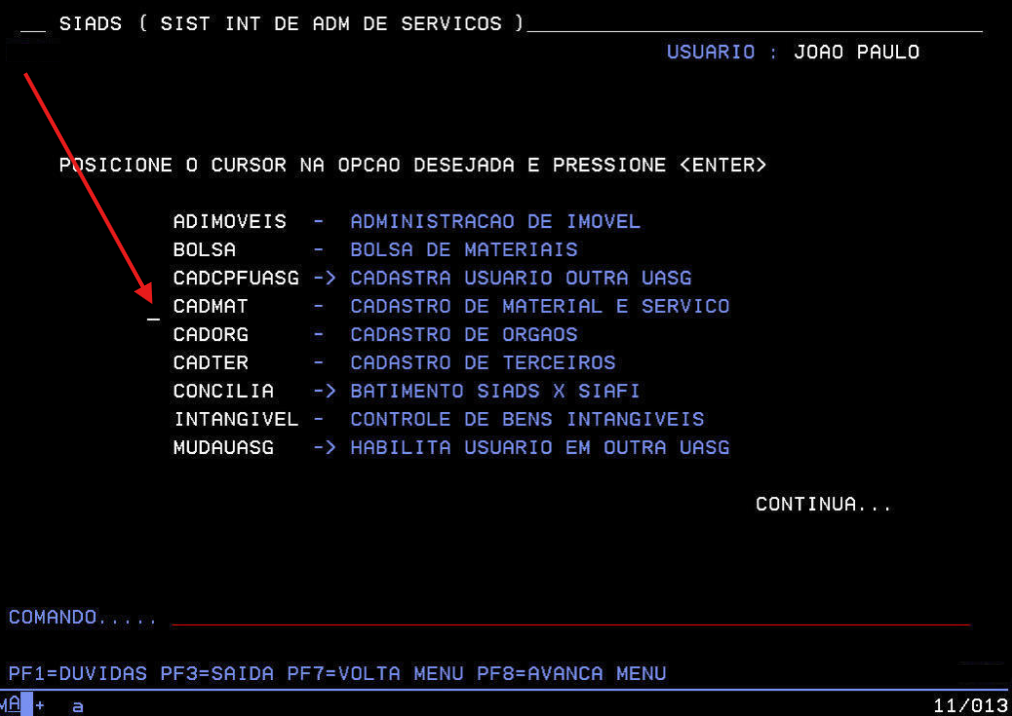Click the description ADMINISTRACAO DE IMOVEL

coord(495,222)
